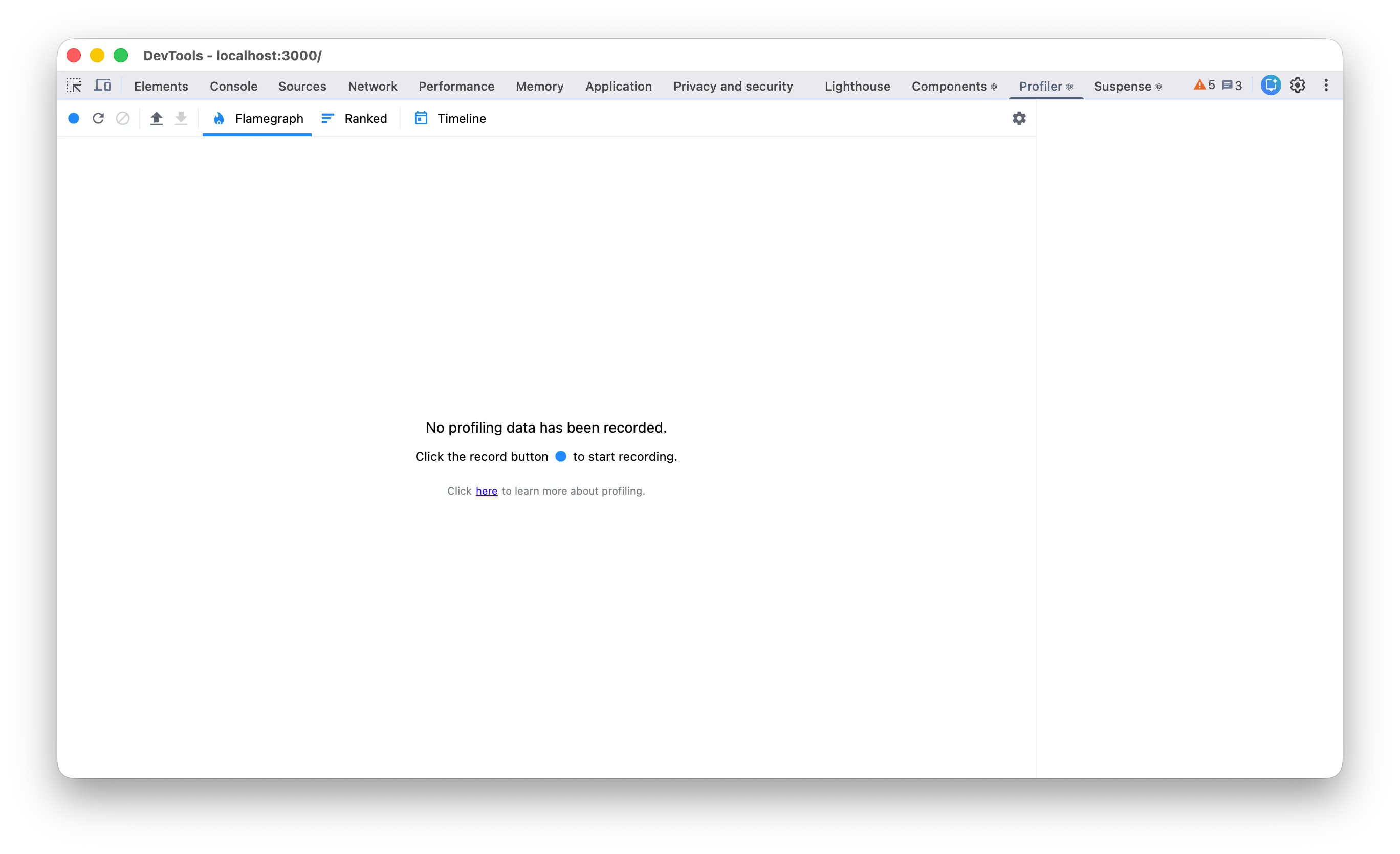Select the Flamegraph view tab

click(257, 118)
